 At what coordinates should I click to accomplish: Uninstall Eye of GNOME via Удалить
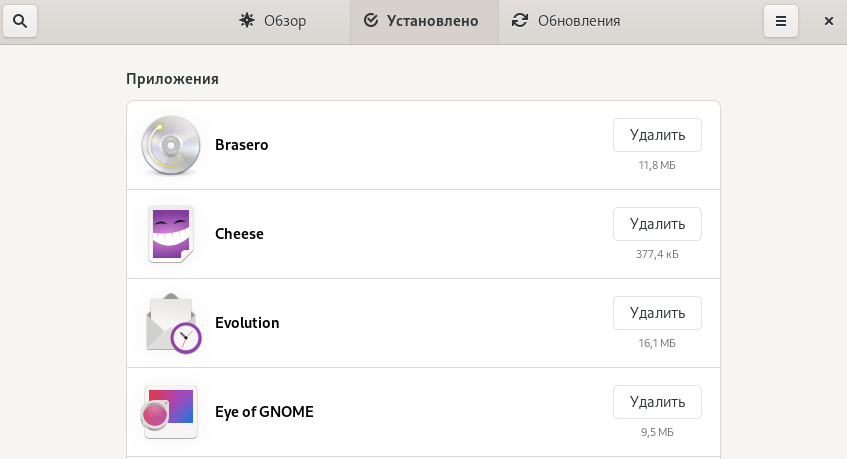[x=657, y=402]
